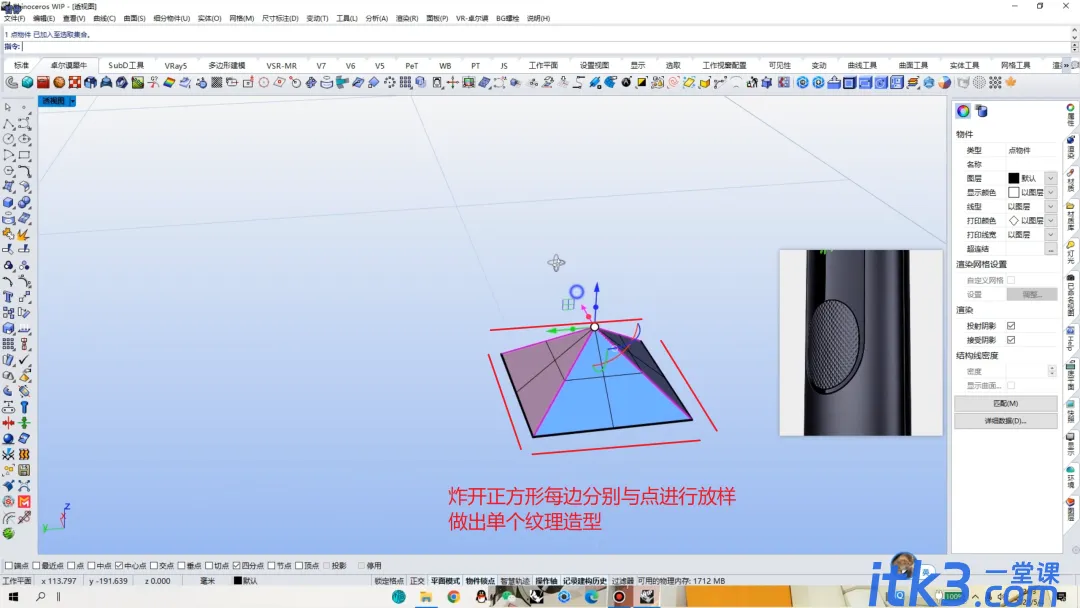Switch to the SubD工具 toolbar tab
The width and height of the screenshot is (1080, 608).
coord(126,65)
